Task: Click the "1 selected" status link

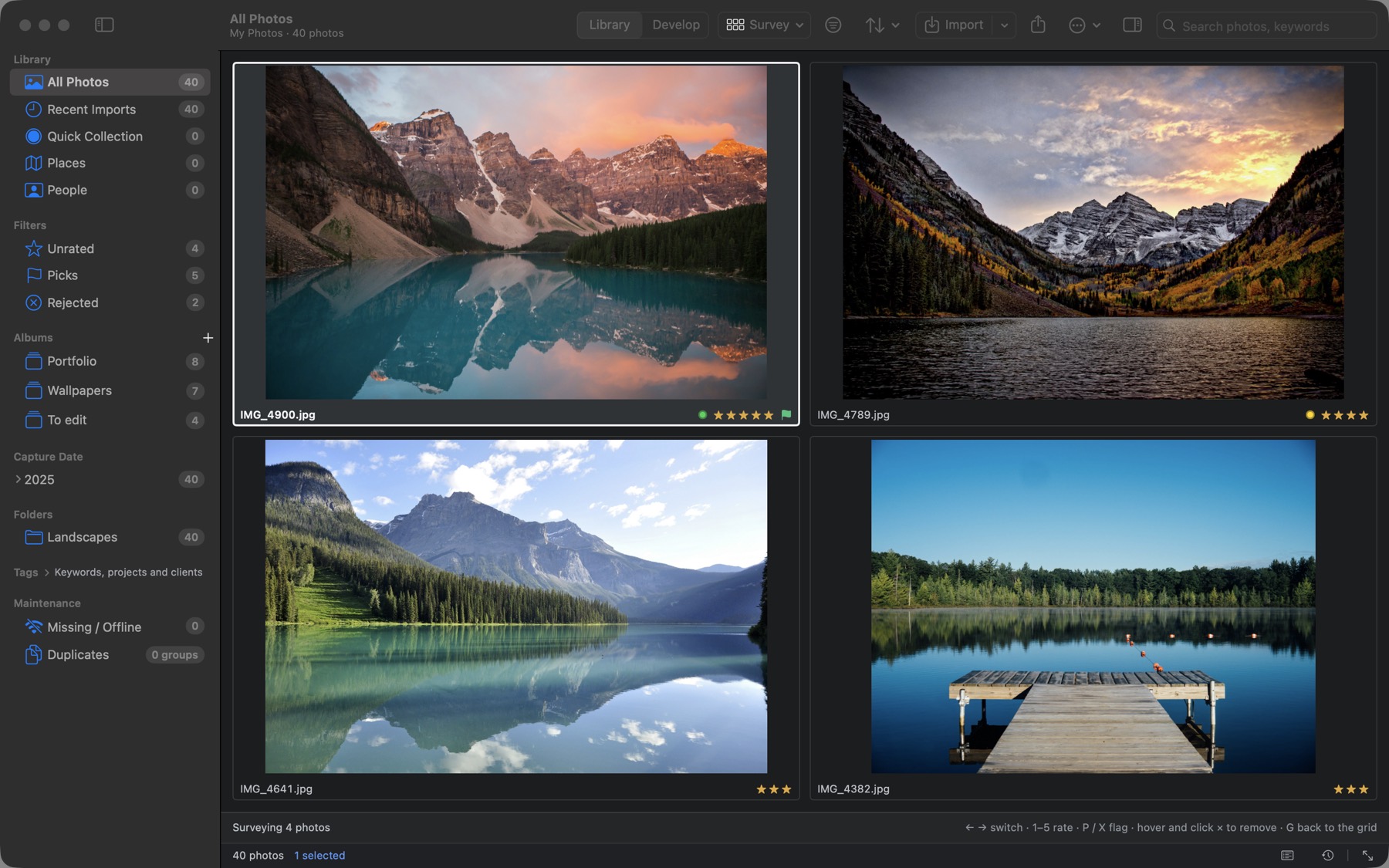Action: pos(319,855)
